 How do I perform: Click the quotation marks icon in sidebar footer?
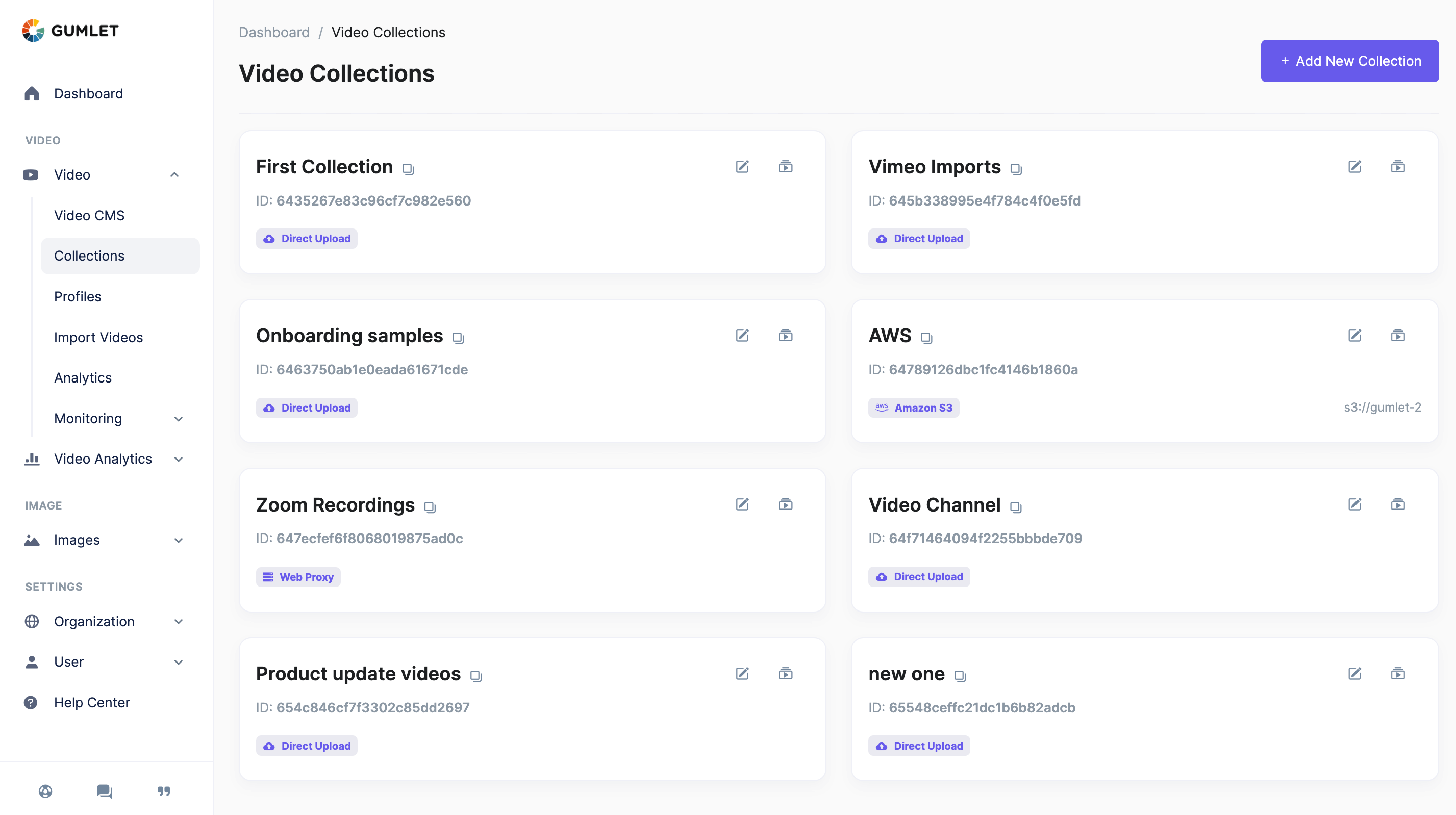tap(164, 791)
